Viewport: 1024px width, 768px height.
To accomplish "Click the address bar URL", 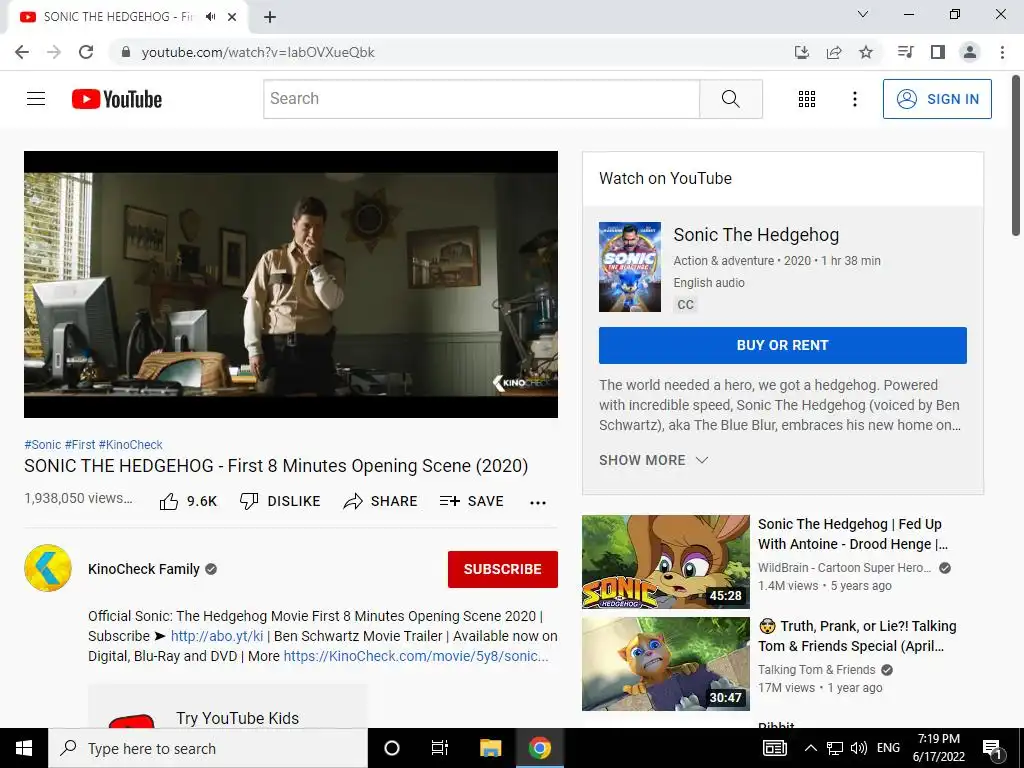I will coord(258,52).
